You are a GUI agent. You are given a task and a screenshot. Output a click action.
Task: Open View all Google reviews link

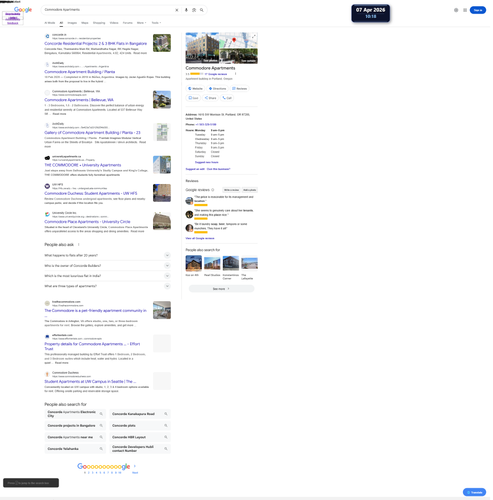(200, 239)
